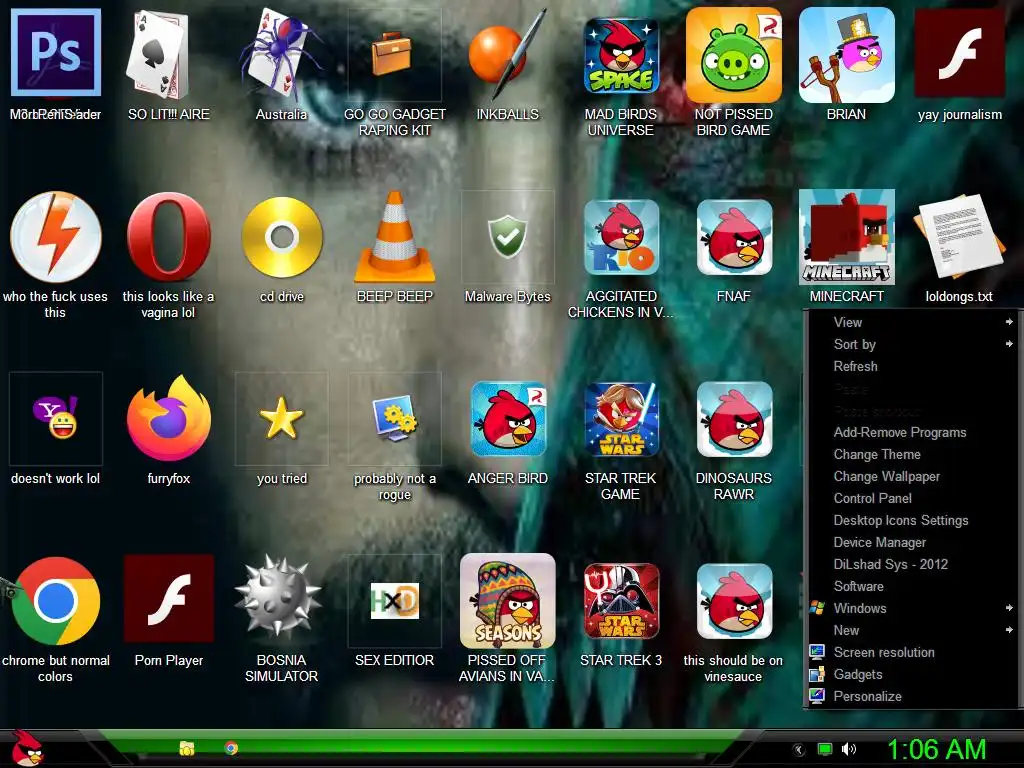
Task: Open the BRIAN slingshot bird icon
Action: pos(846,55)
